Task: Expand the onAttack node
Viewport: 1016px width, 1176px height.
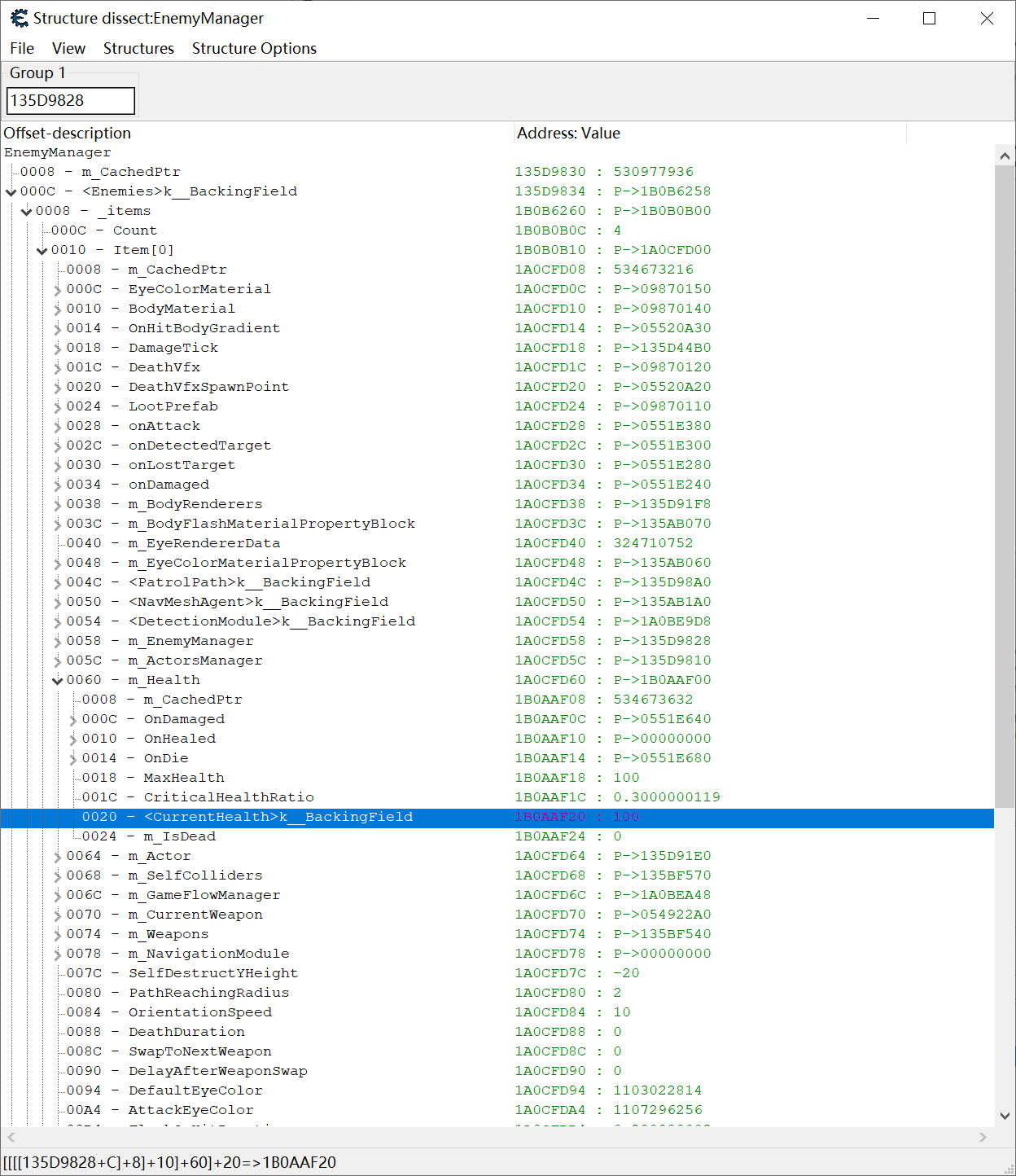Action: tap(57, 427)
